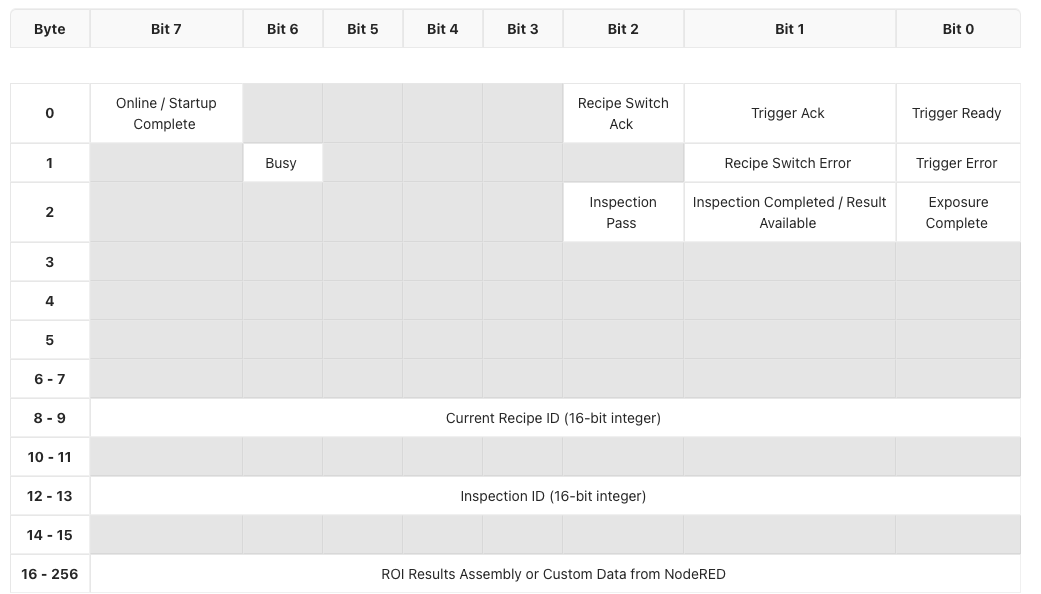The image size is (1041, 594).
Task: Click the byte 8 - 9 label
Action: point(50,418)
